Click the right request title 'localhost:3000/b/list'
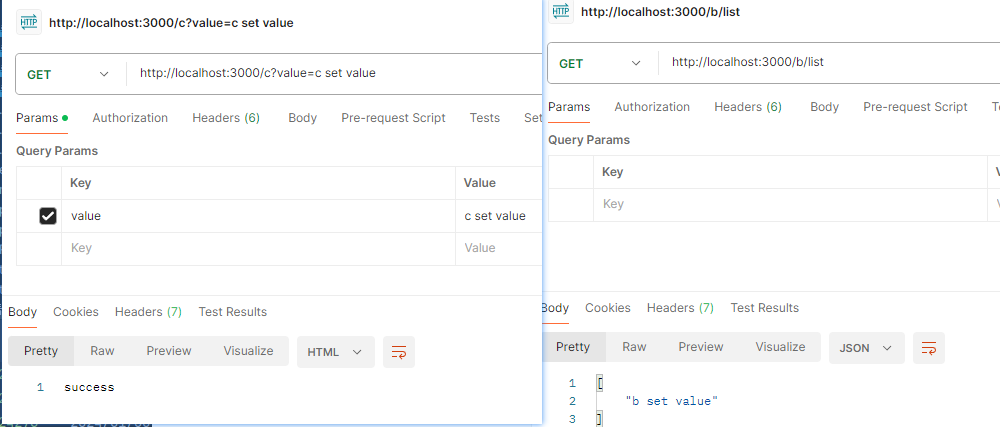 660,12
